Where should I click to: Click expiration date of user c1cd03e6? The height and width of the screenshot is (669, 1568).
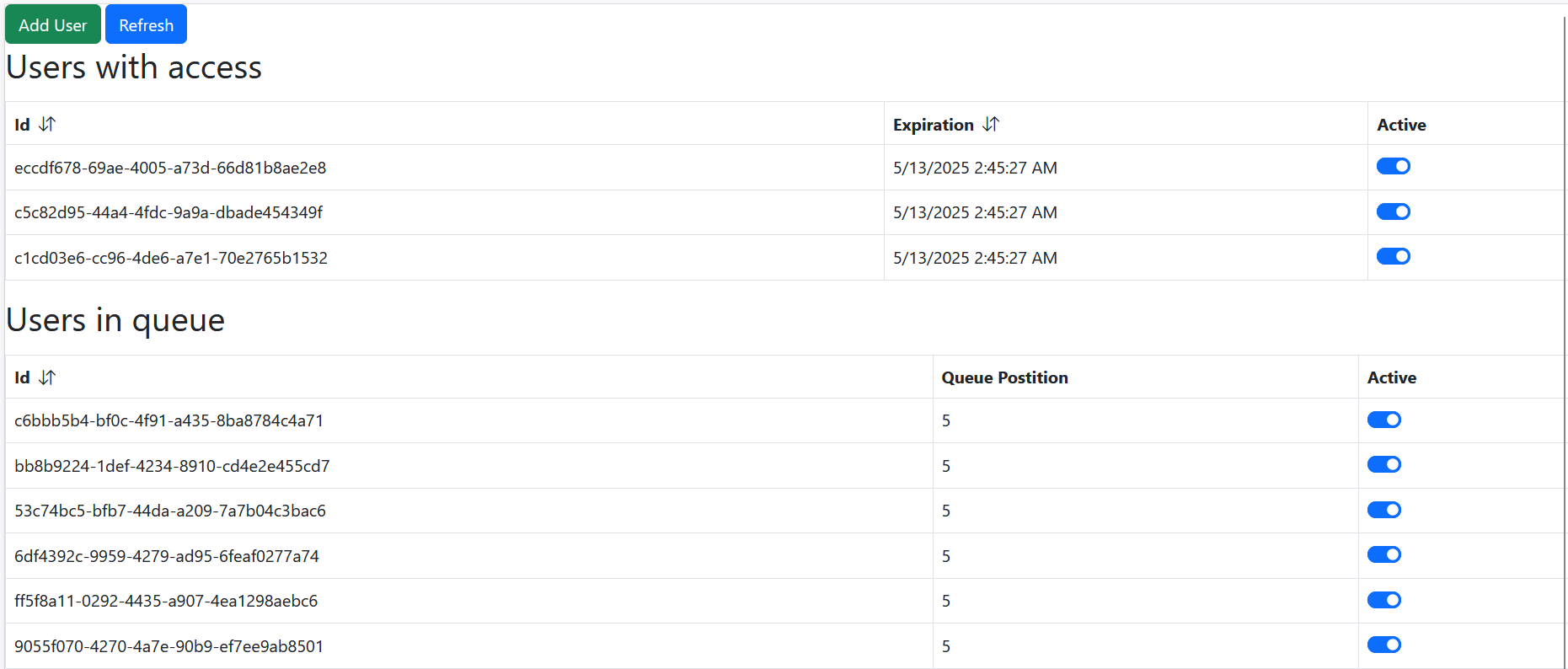[x=975, y=258]
